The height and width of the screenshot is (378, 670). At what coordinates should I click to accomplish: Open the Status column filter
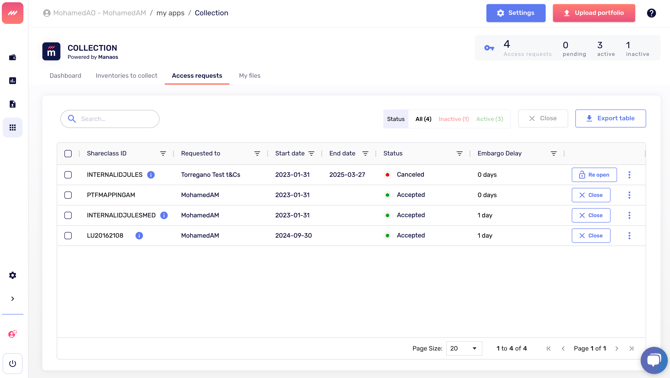click(x=459, y=153)
